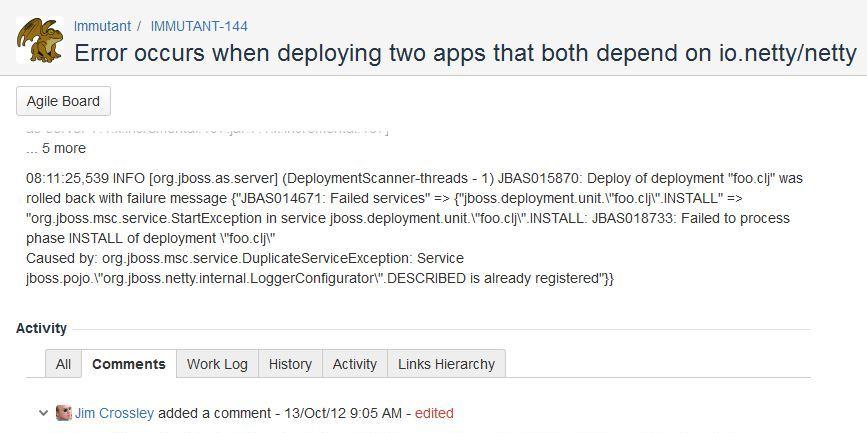867x433 pixels.
Task: Show the Links Hierarchy tab
Action: [x=446, y=364]
